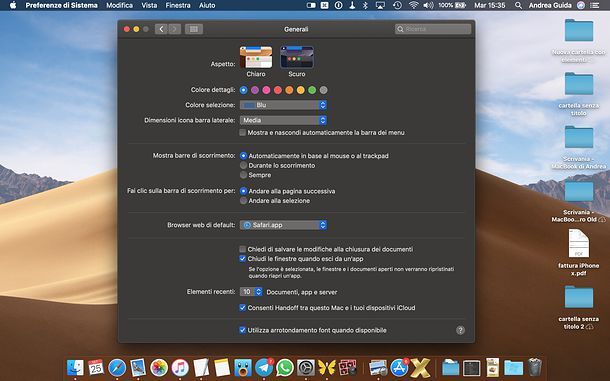
Task: Select 'Andare alla pagina successiva' option
Action: (x=244, y=191)
